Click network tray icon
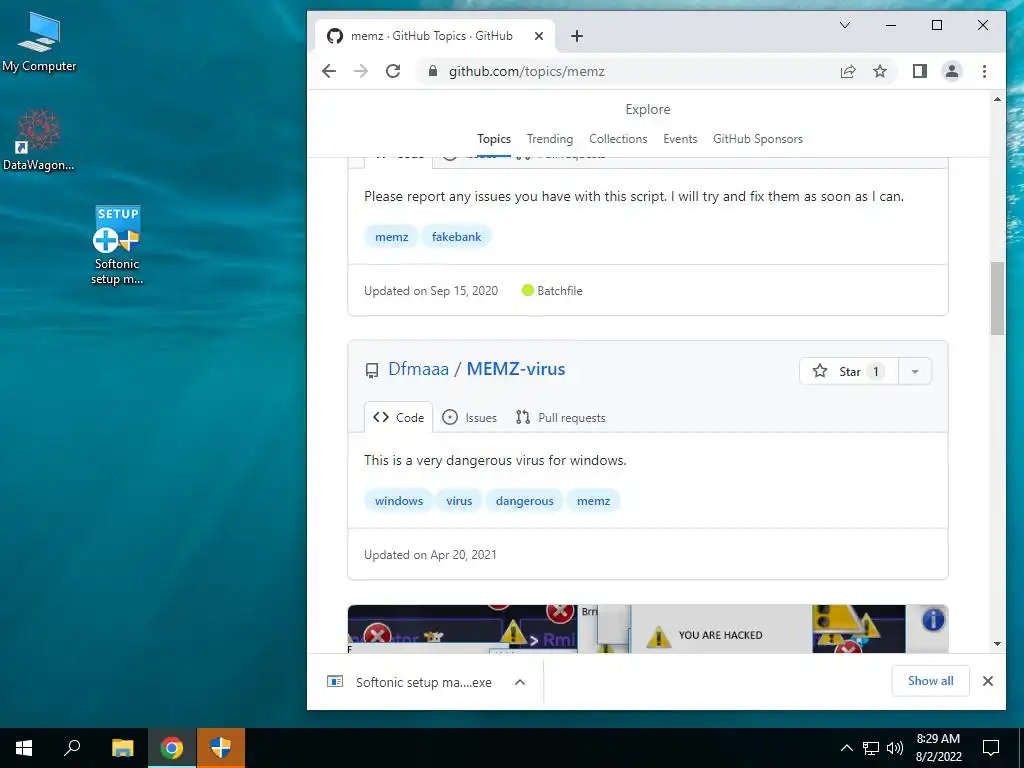The height and width of the screenshot is (768, 1024). pos(871,748)
